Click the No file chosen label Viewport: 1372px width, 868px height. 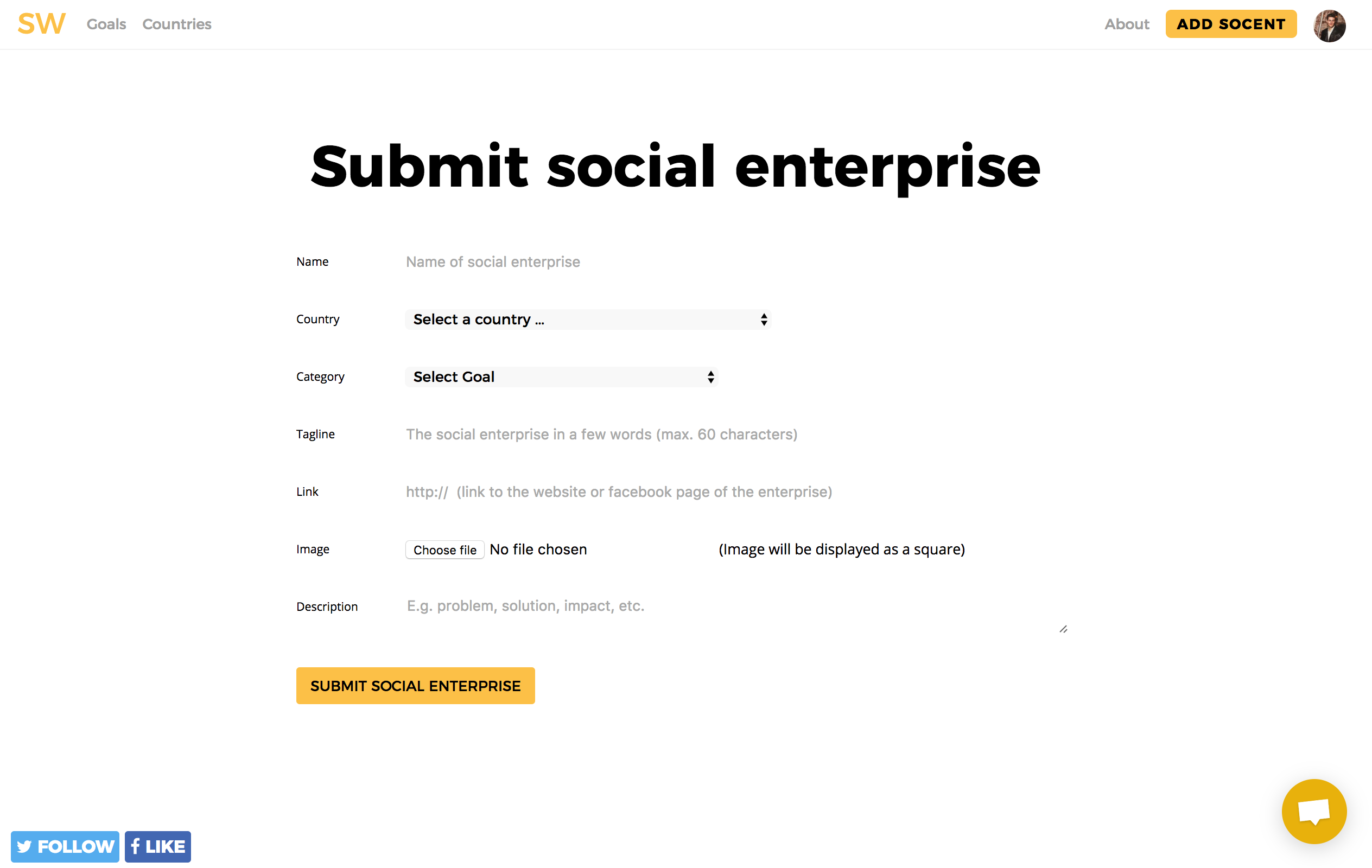click(x=538, y=549)
